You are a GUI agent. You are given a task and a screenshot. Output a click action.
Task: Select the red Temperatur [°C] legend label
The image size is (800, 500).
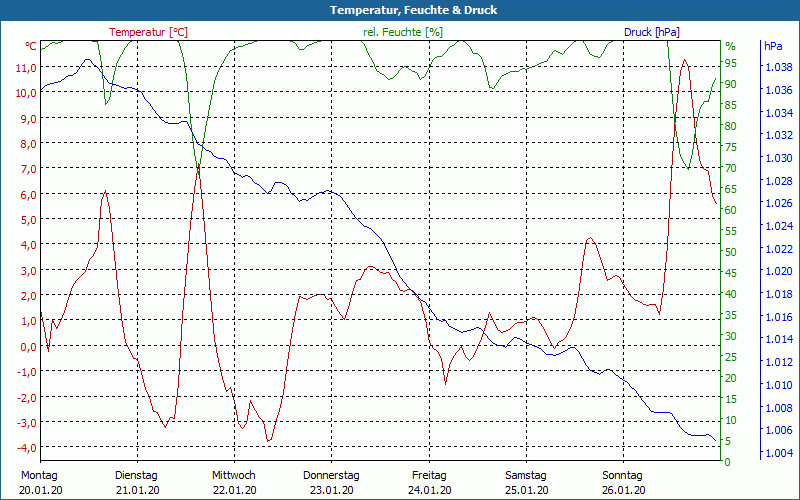pyautogui.click(x=148, y=32)
